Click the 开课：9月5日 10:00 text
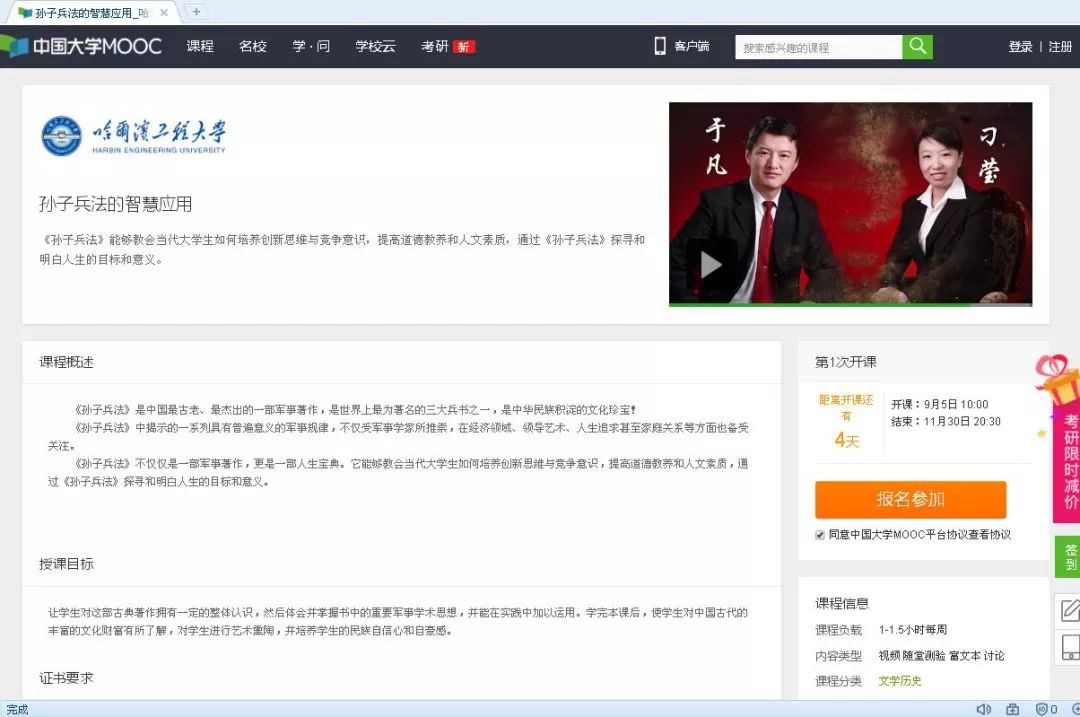The image size is (1080, 717). click(x=939, y=404)
